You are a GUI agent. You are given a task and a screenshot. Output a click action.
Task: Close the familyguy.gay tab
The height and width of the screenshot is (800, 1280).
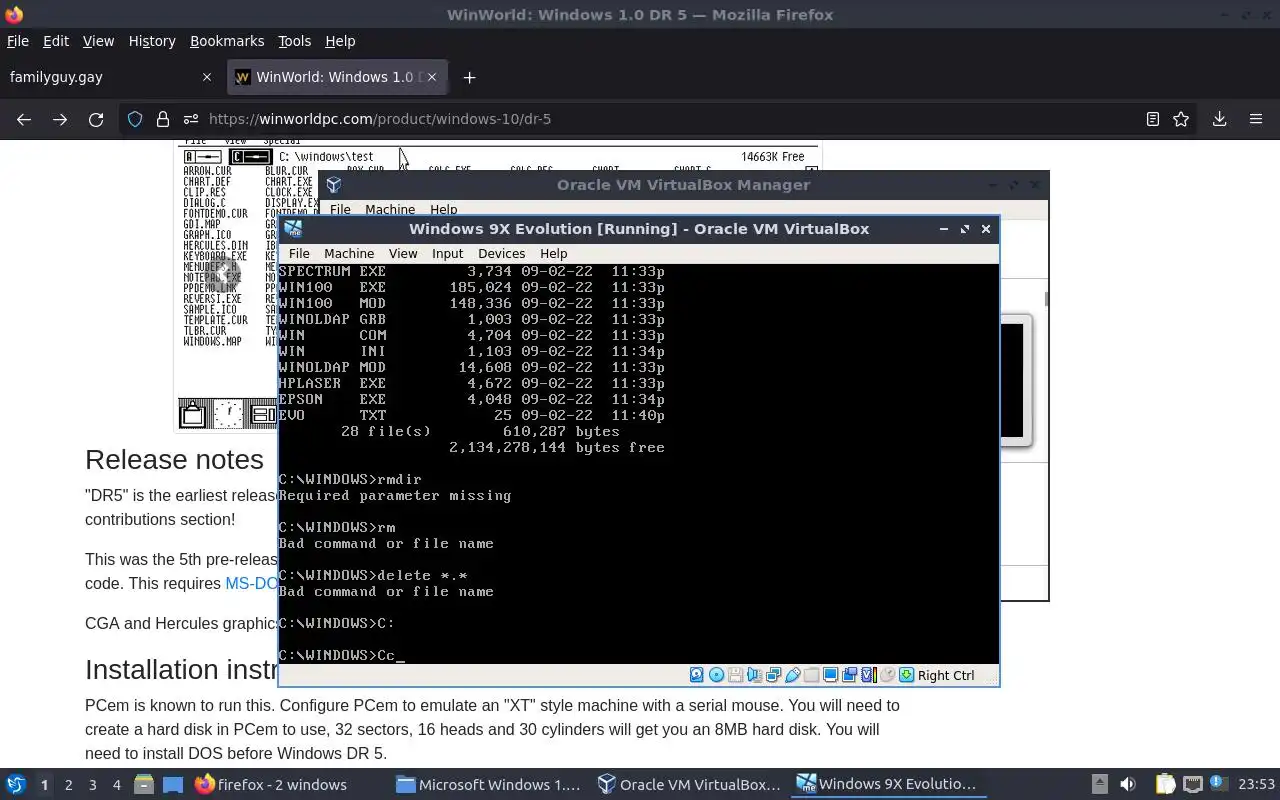[x=207, y=77]
